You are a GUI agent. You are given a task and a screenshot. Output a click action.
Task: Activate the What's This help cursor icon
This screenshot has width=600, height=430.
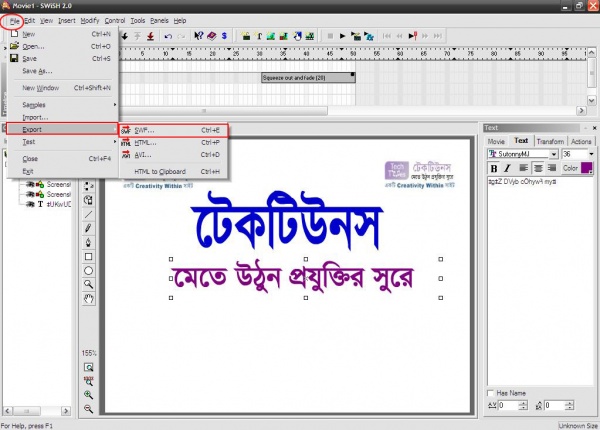click(x=198, y=36)
